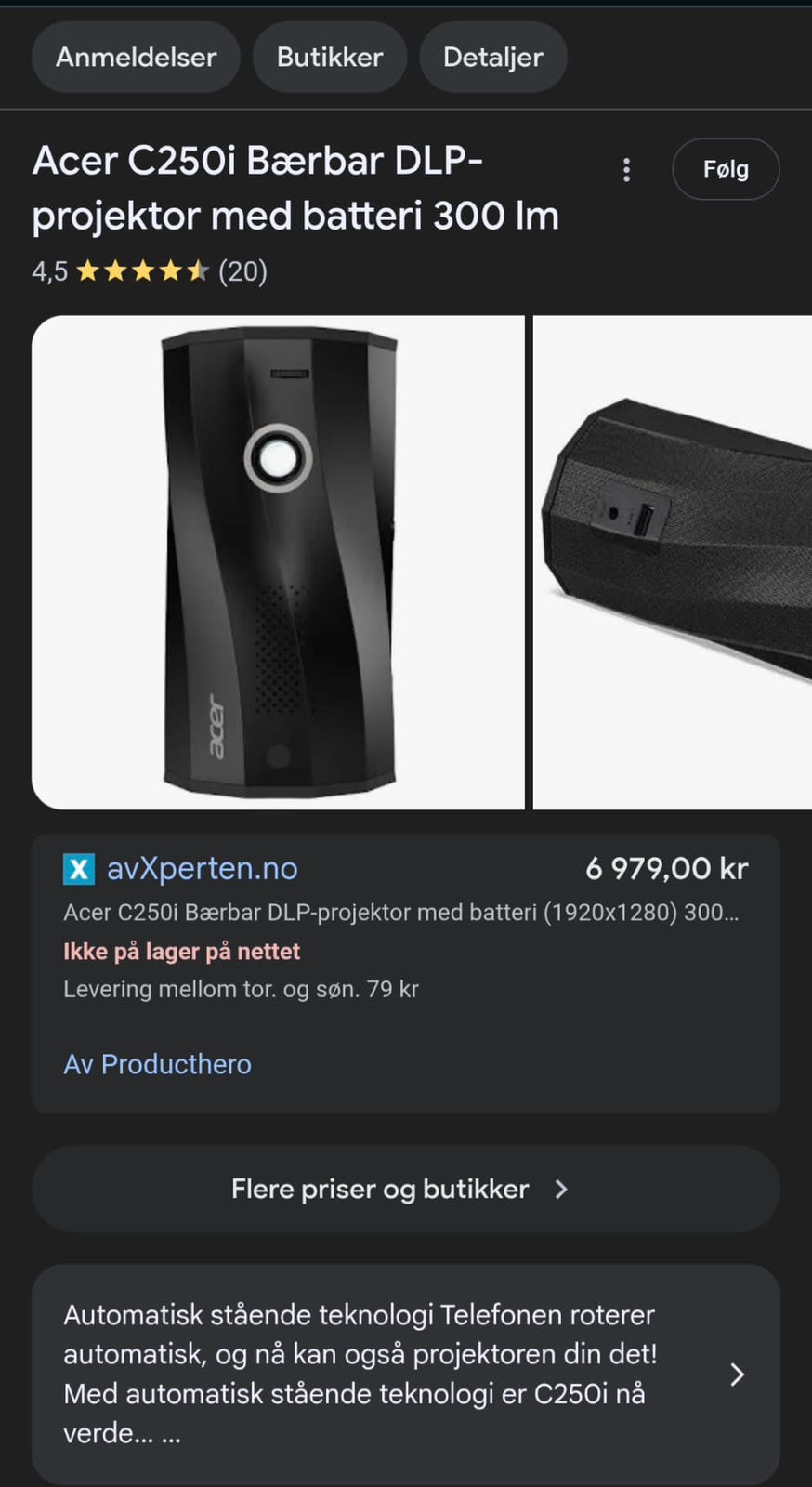Open the Detaljer tab
Screen dimensions: 812x1487
click(493, 58)
